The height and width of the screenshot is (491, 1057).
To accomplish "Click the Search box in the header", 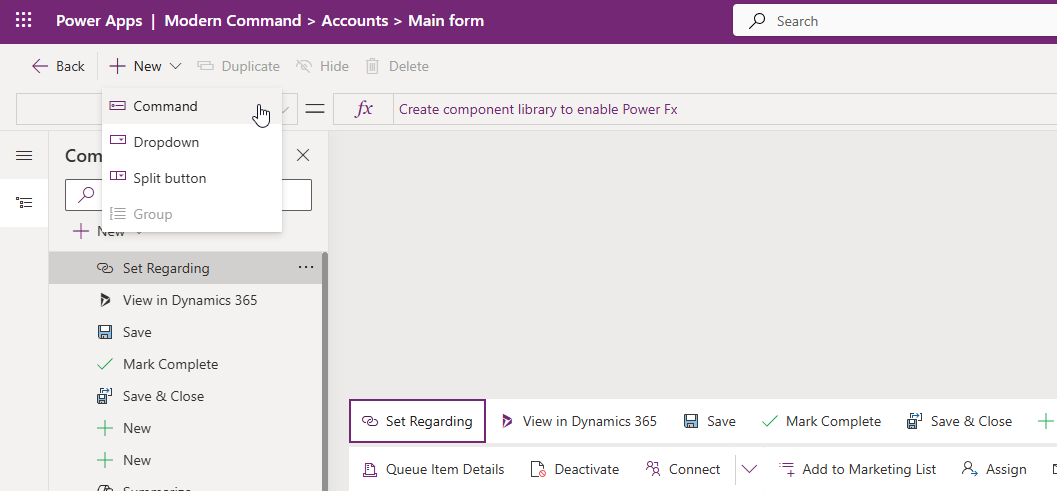I will pos(895,21).
